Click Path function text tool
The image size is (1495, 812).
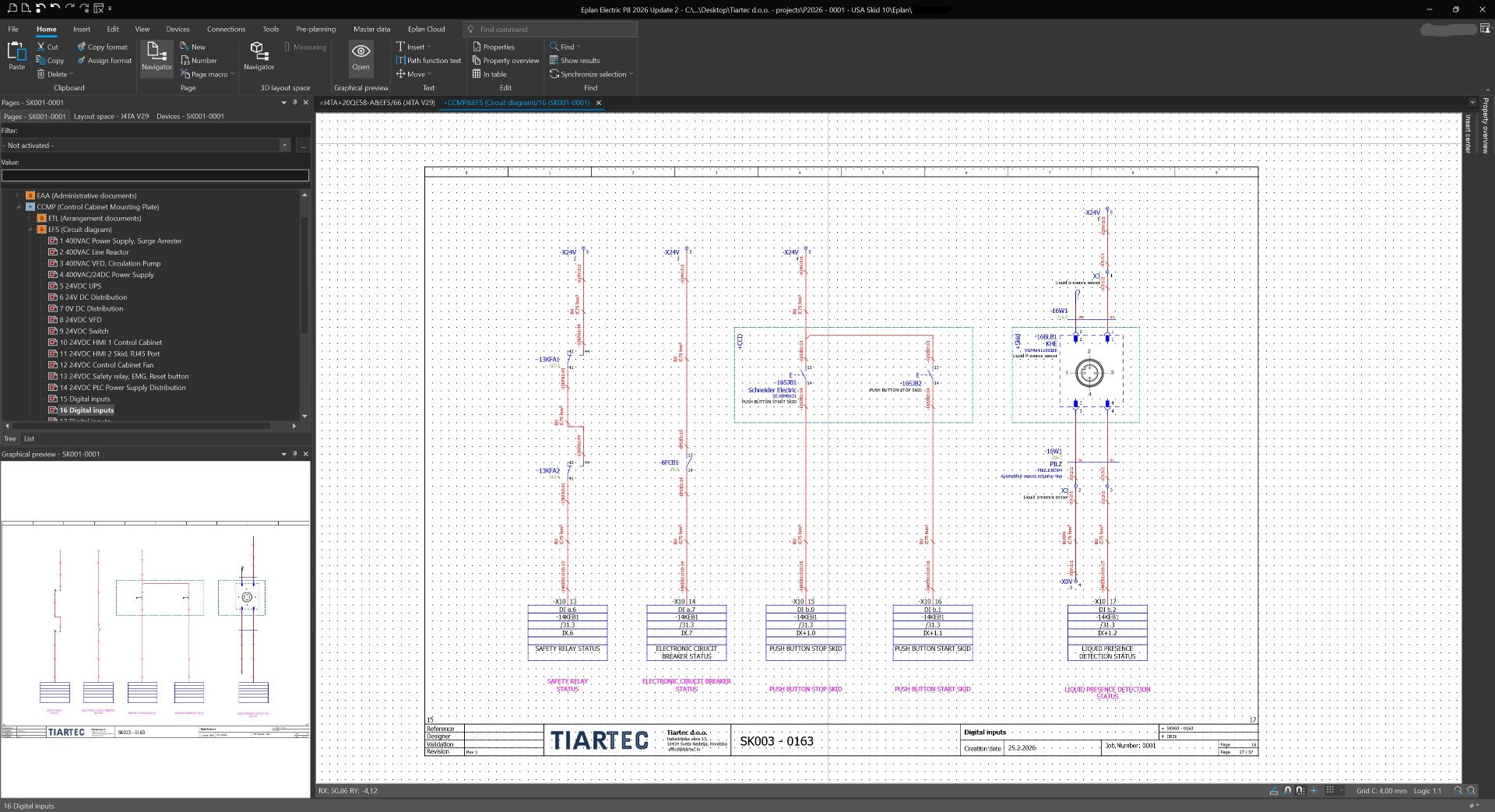point(428,61)
